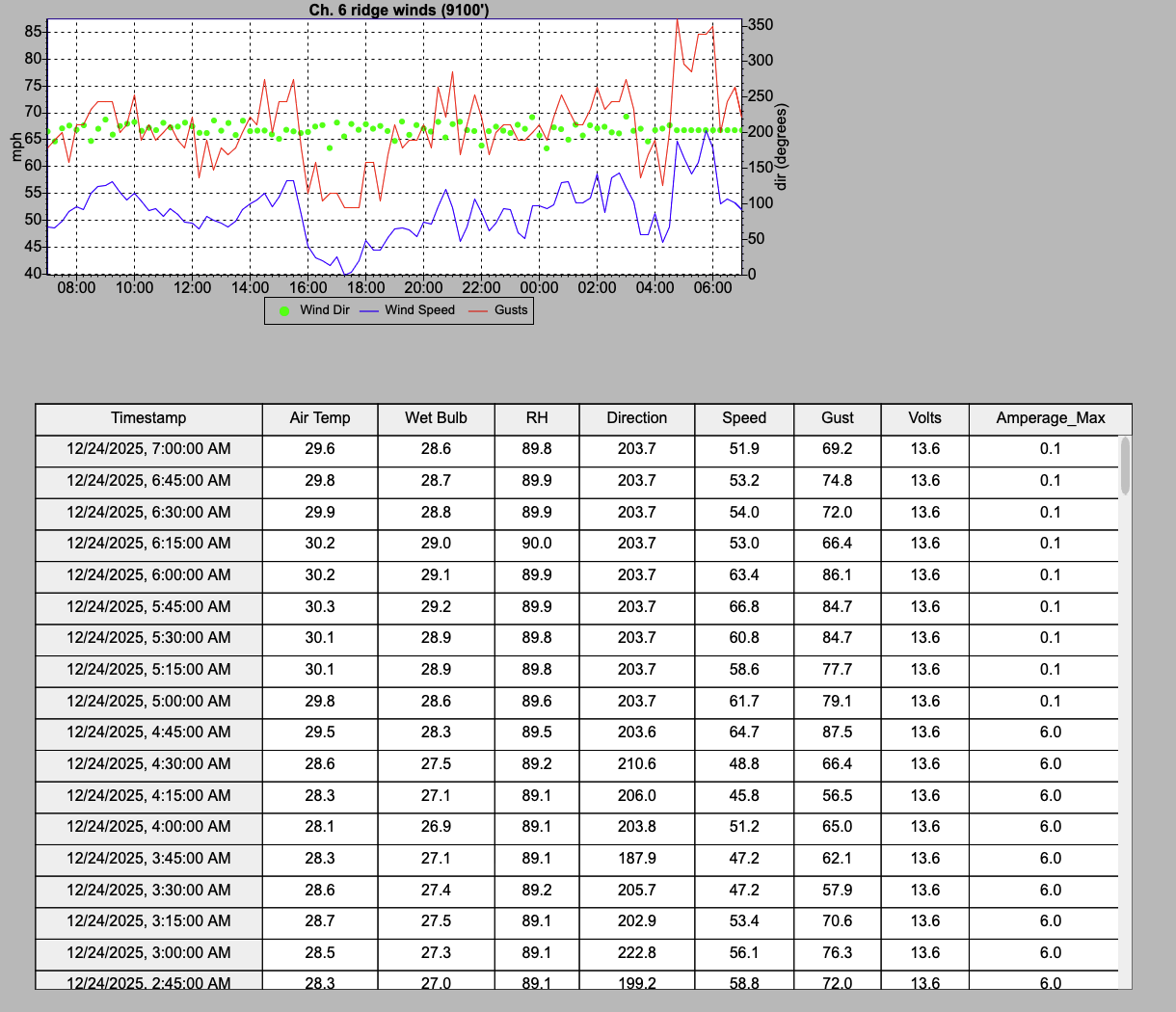1176x1012 pixels.
Task: Sort by the Wet Bulb column header
Action: tap(436, 418)
